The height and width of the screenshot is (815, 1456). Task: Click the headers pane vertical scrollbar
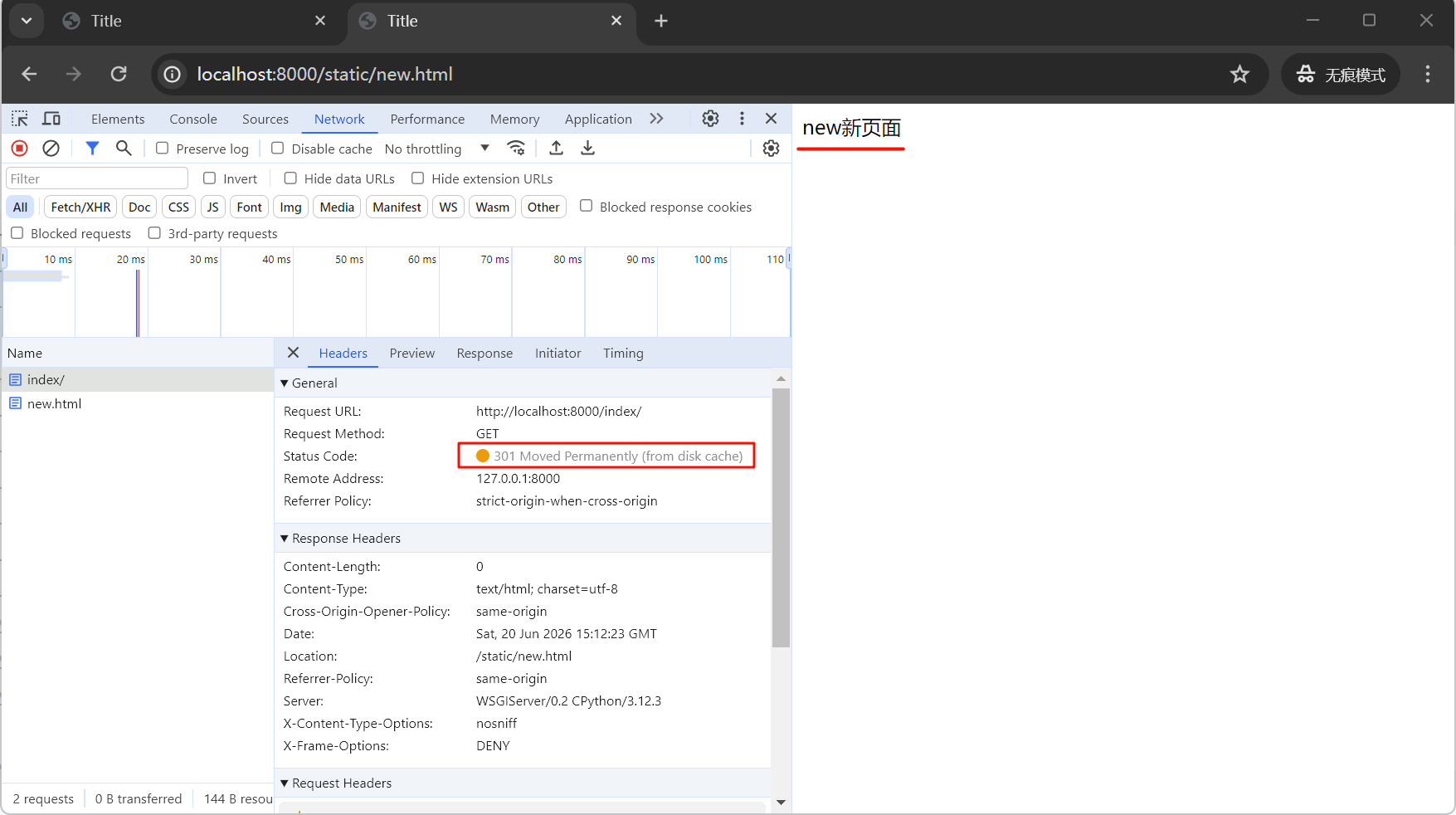click(x=781, y=517)
